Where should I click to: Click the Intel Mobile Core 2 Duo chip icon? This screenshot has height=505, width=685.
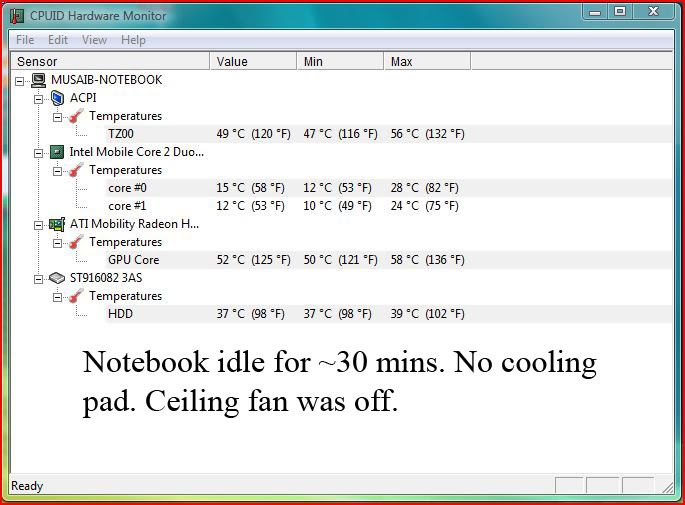pos(57,152)
